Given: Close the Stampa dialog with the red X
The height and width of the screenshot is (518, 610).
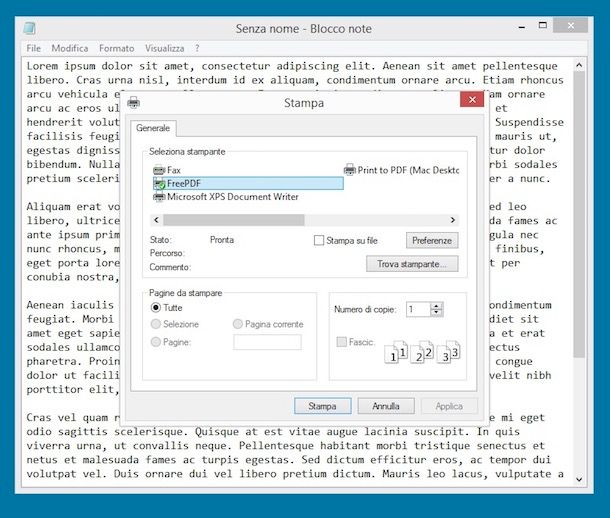Looking at the screenshot, I should click(x=472, y=100).
